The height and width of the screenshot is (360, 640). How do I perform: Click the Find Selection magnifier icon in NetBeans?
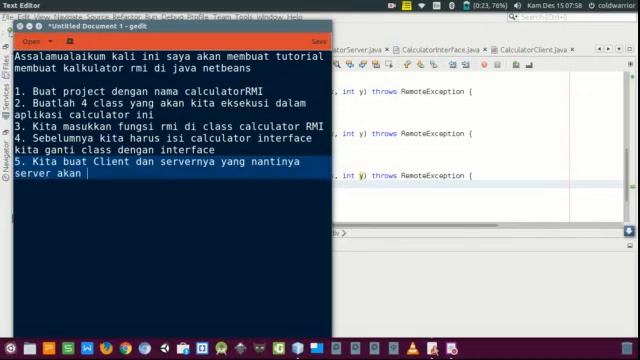(337, 64)
